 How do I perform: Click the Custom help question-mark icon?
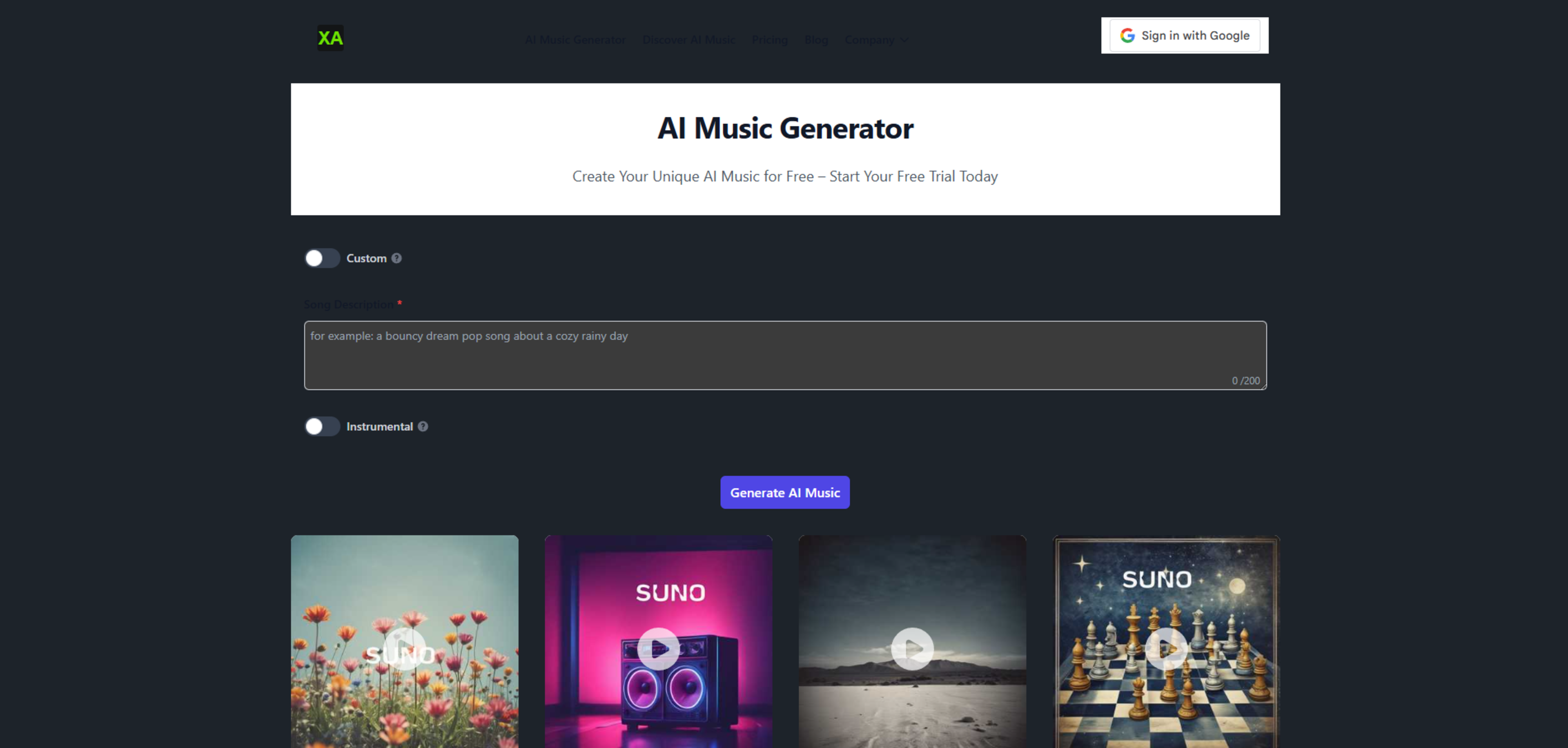click(396, 258)
